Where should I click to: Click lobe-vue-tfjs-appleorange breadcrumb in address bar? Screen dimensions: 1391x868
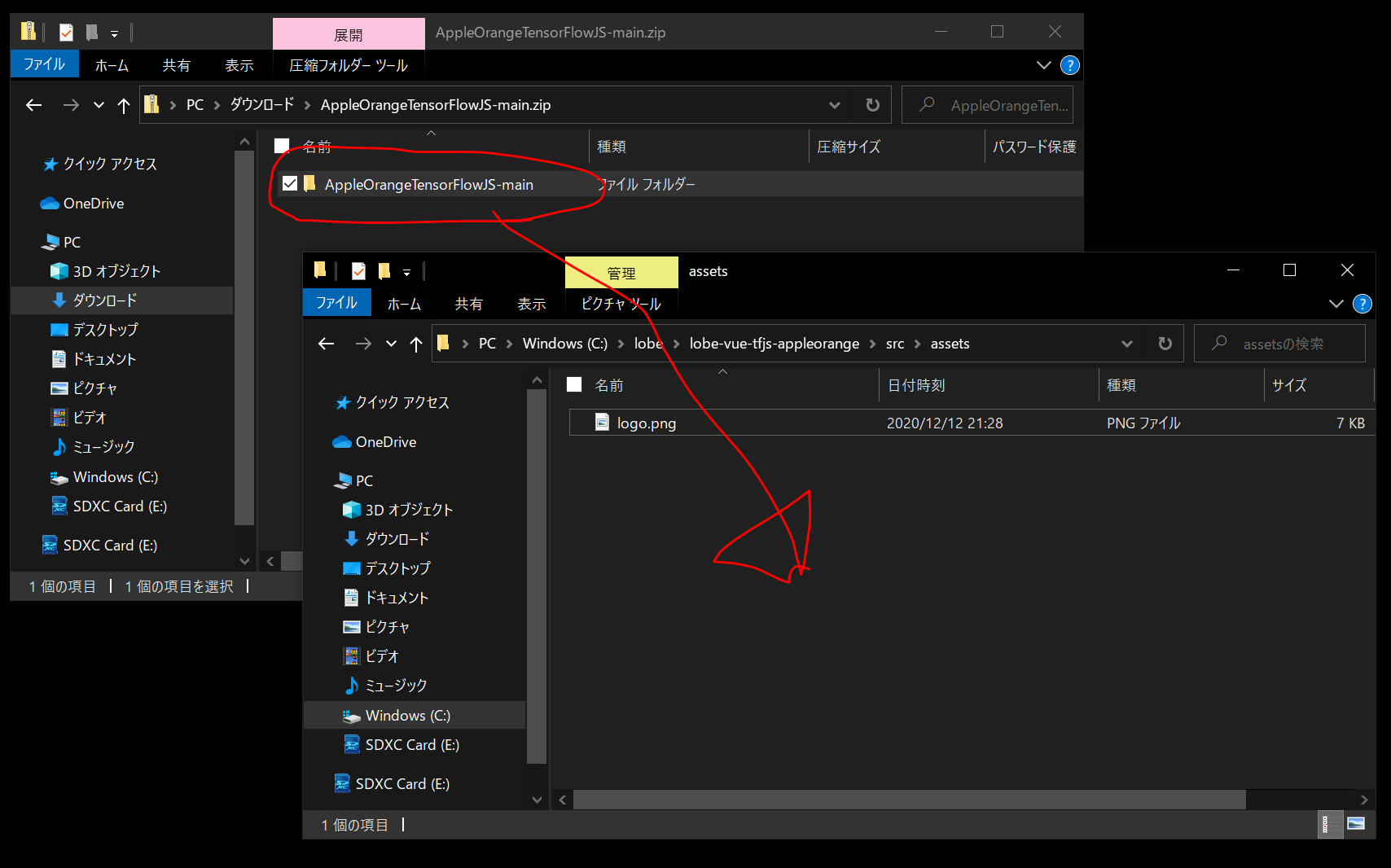774,344
